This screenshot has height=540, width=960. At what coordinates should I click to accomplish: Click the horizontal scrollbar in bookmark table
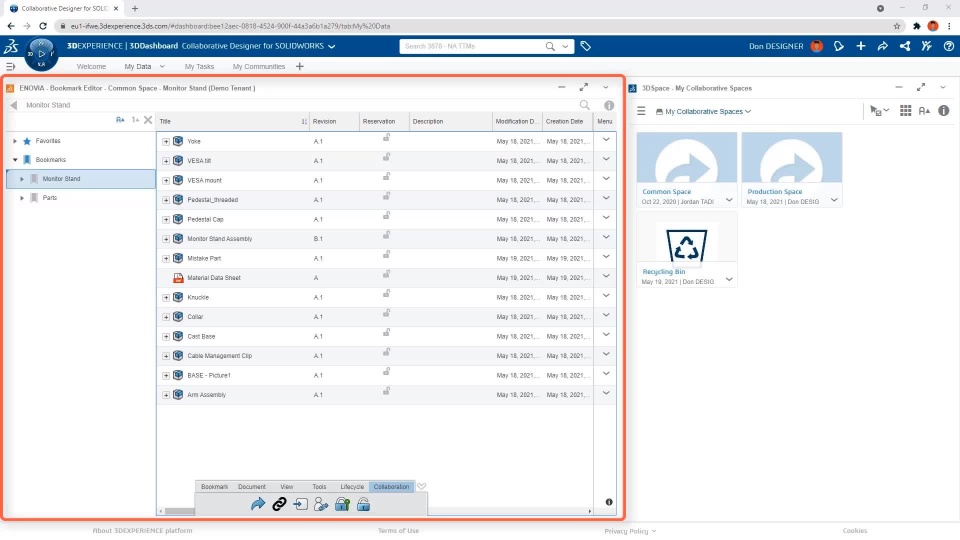click(179, 511)
